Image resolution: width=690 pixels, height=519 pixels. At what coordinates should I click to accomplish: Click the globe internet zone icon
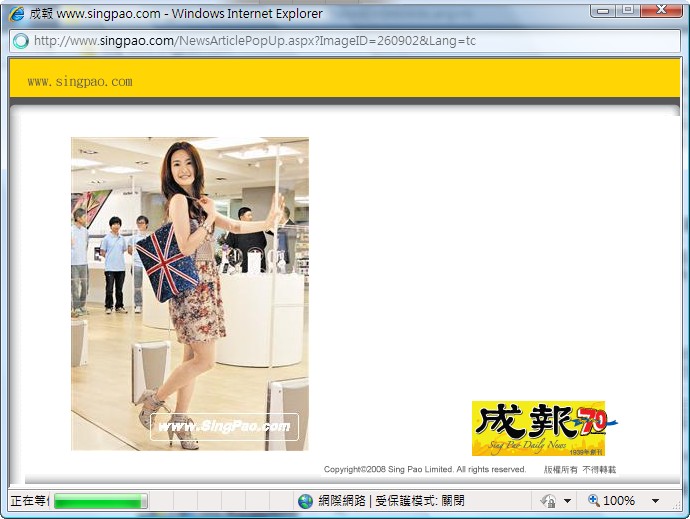pos(305,500)
